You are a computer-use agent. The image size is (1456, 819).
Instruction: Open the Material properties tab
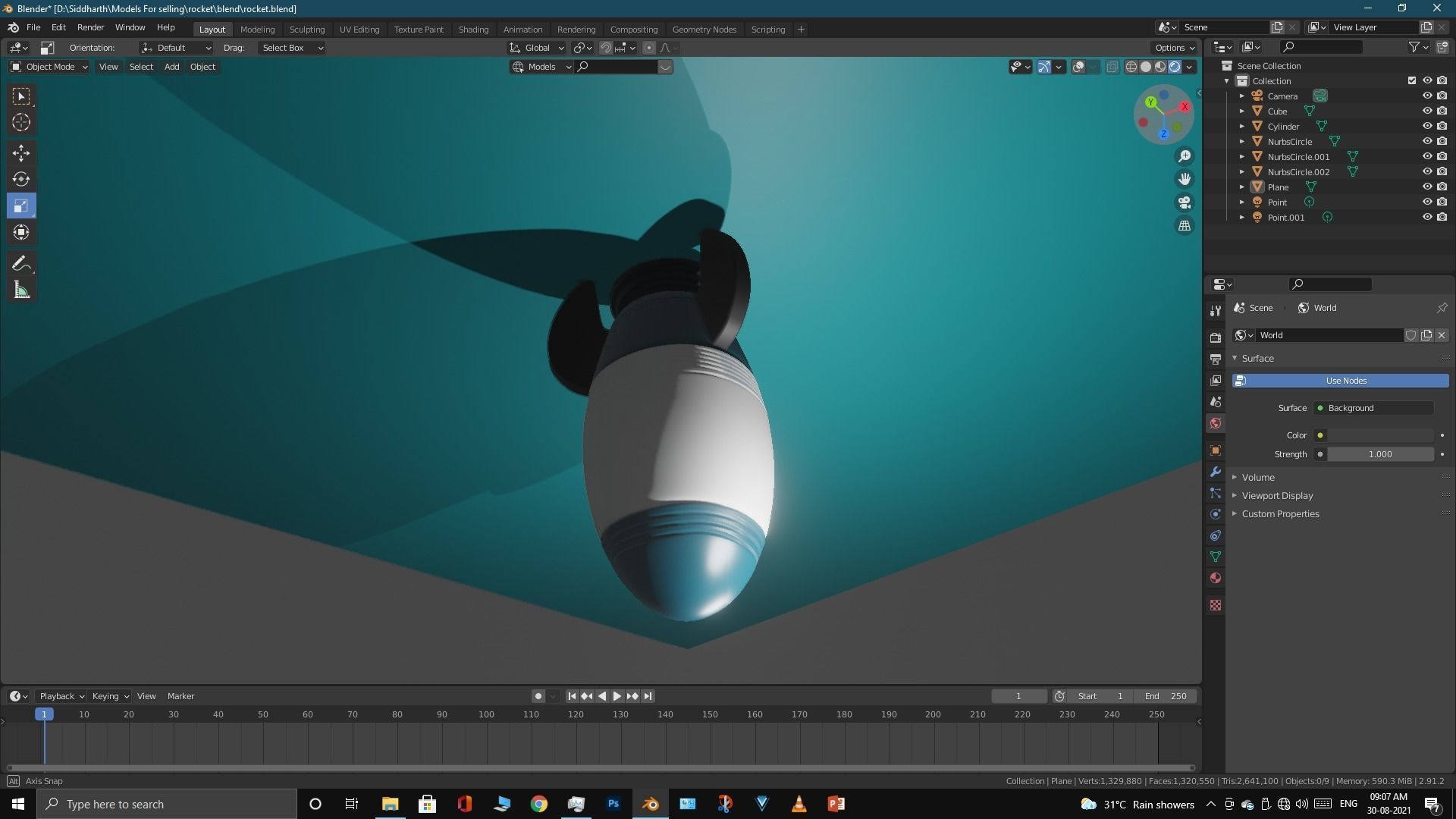[1216, 578]
